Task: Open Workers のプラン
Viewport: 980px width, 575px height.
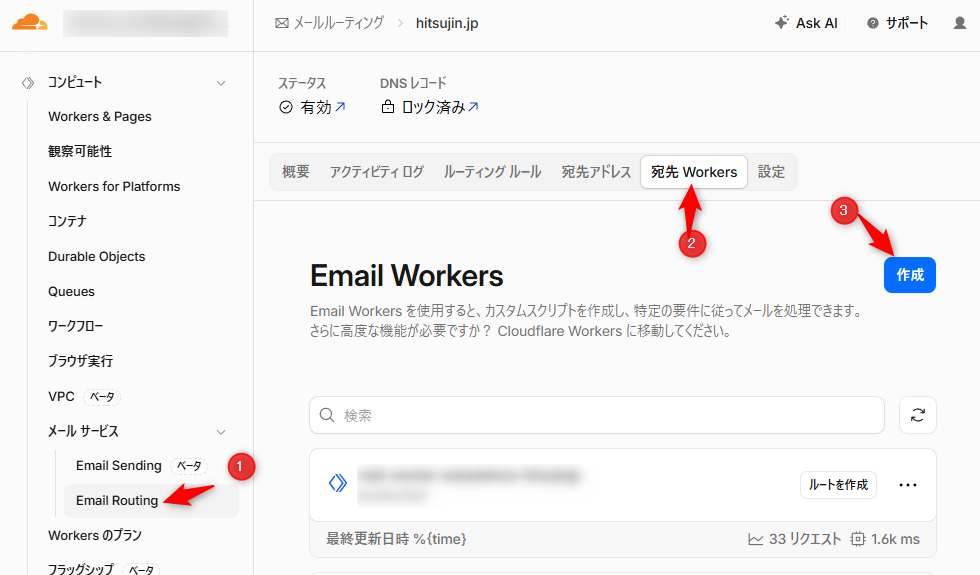Action: coord(95,536)
